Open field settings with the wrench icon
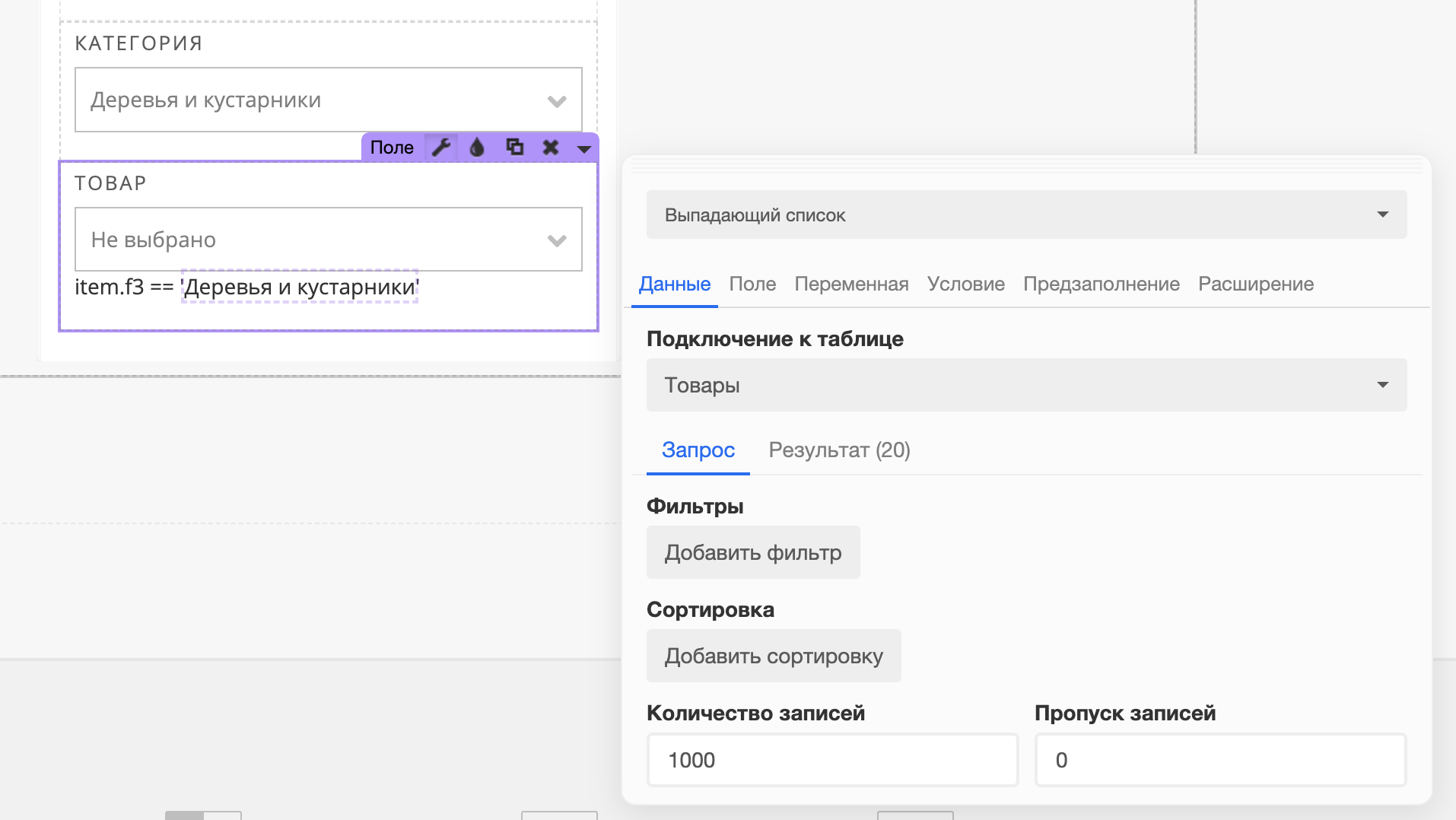Image resolution: width=1456 pixels, height=820 pixels. (441, 147)
